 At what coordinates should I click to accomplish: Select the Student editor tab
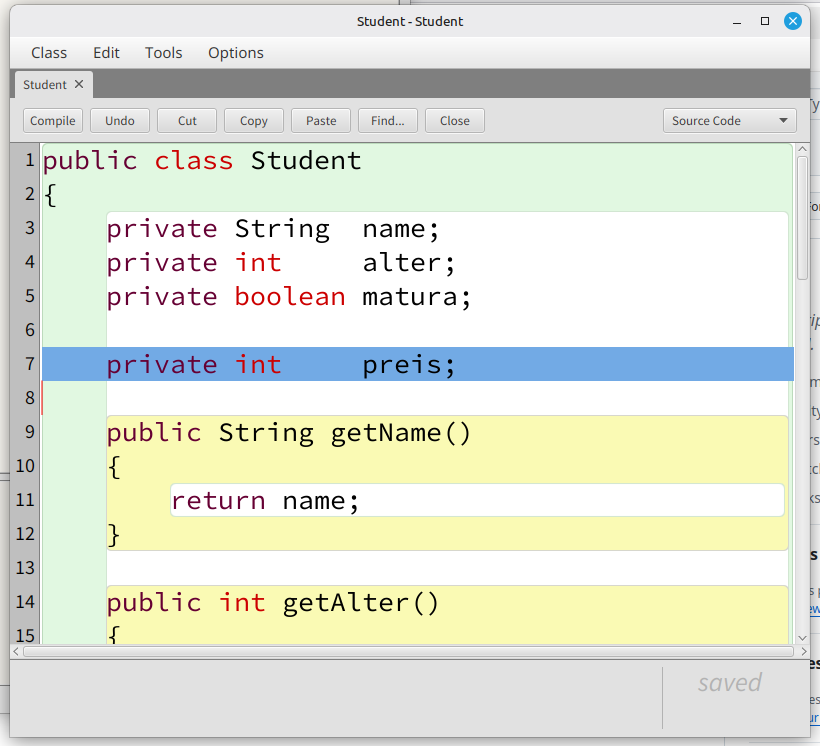(44, 85)
